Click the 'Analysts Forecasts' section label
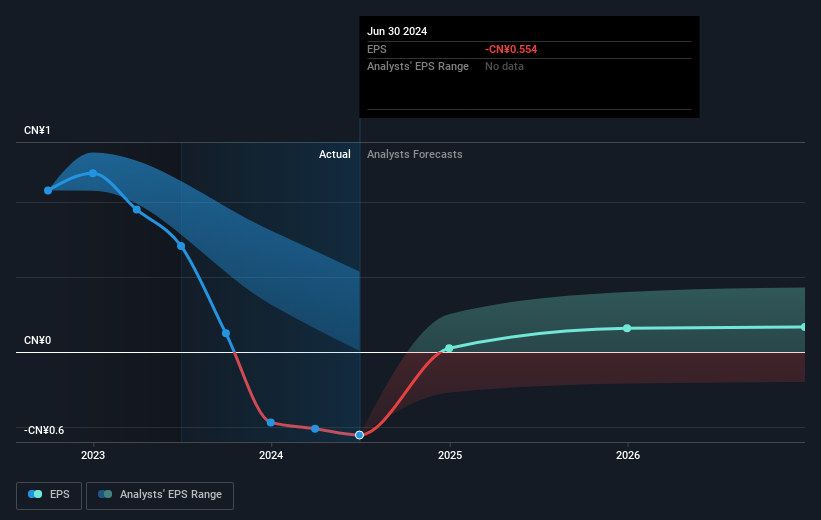The width and height of the screenshot is (821, 520). (x=415, y=154)
